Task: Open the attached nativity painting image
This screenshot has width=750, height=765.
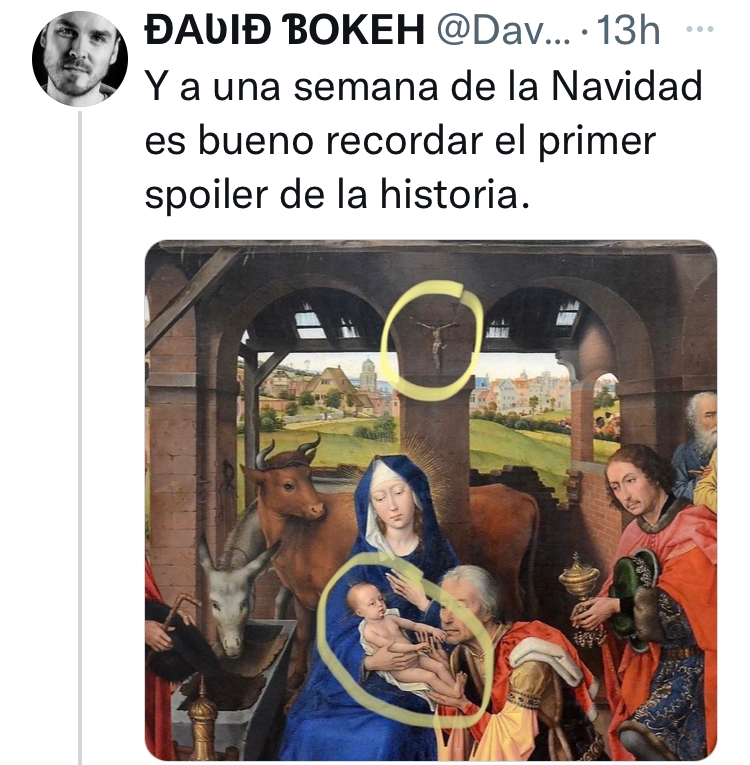Action: pyautogui.click(x=430, y=500)
